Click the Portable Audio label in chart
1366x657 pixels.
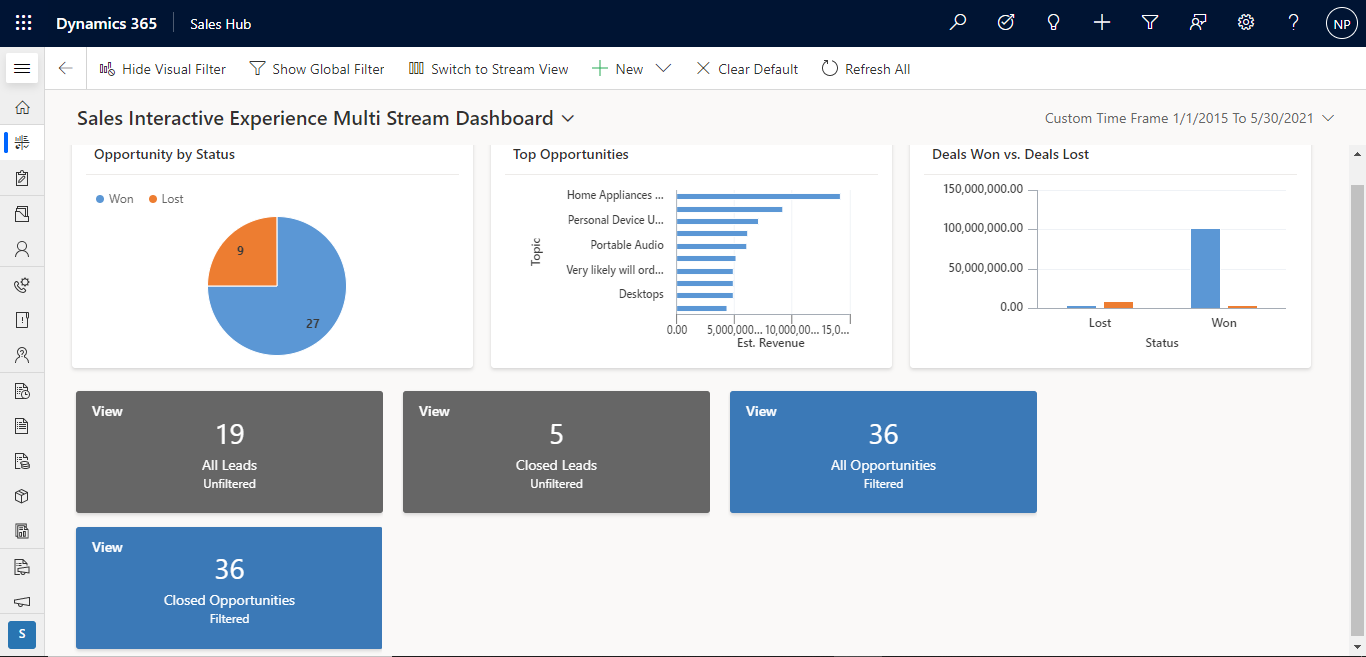point(627,245)
